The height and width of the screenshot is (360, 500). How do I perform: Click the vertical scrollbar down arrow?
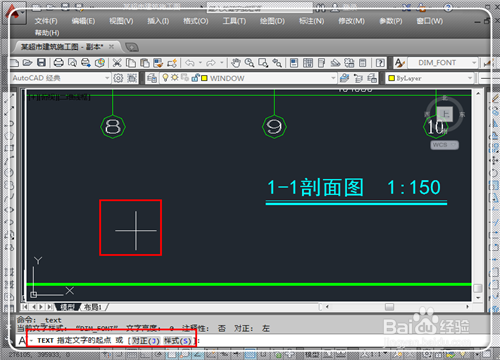(478, 298)
